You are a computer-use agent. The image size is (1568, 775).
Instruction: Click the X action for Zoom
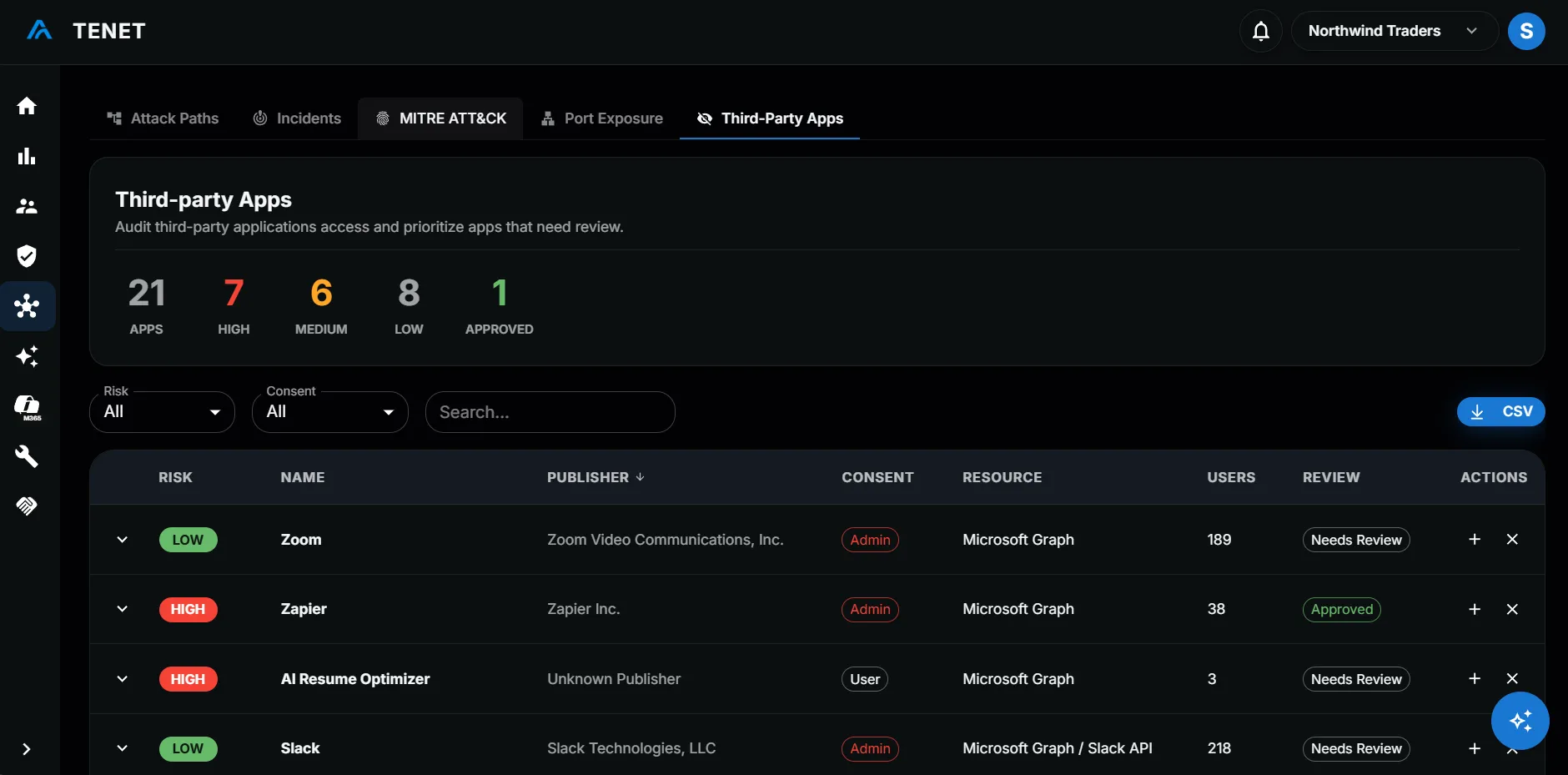coord(1512,540)
